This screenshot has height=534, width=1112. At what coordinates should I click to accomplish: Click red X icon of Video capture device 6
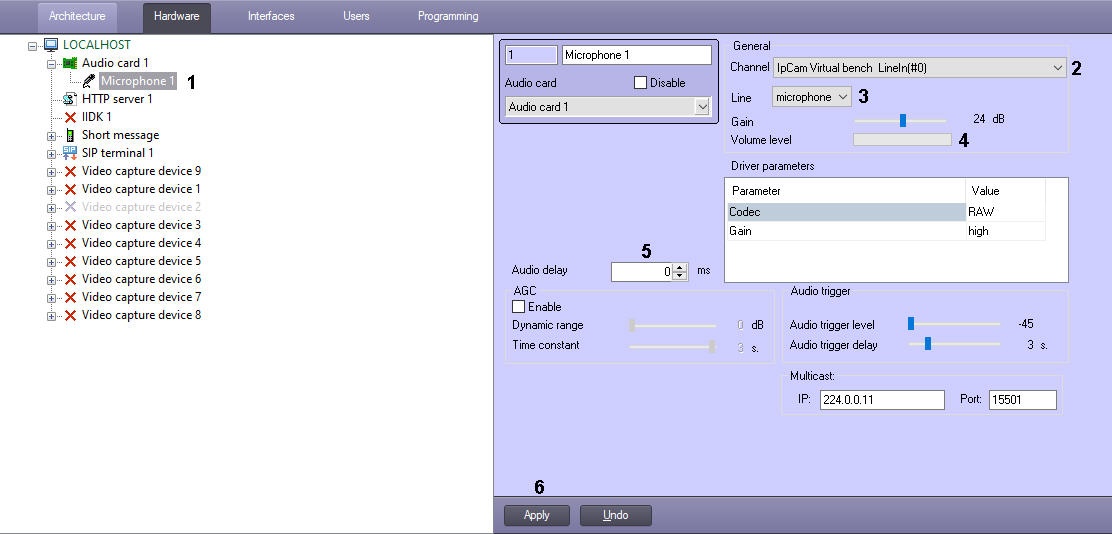click(x=70, y=279)
